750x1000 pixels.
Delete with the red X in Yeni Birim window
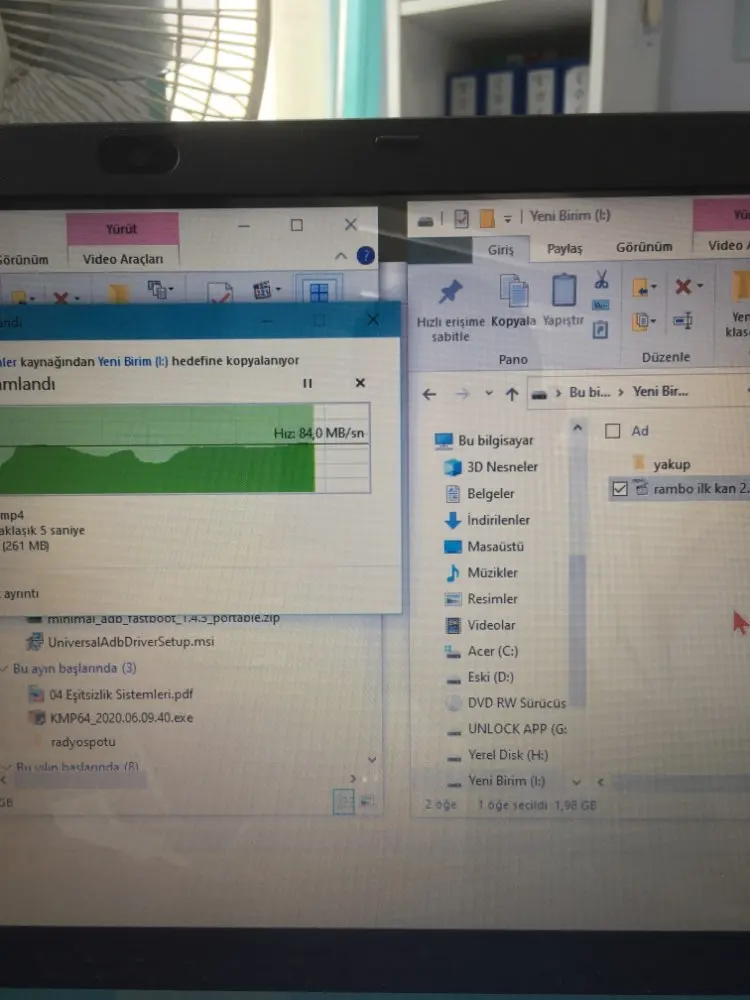coord(683,286)
